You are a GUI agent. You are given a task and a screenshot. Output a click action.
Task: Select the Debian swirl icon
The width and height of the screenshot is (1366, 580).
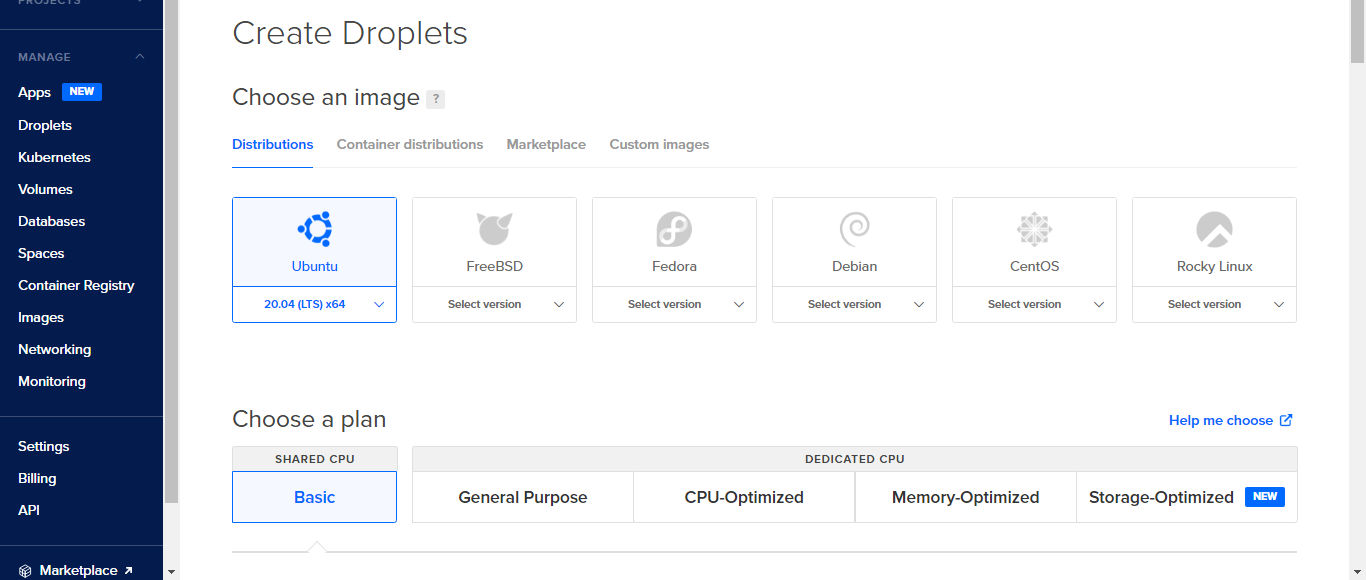pos(854,230)
